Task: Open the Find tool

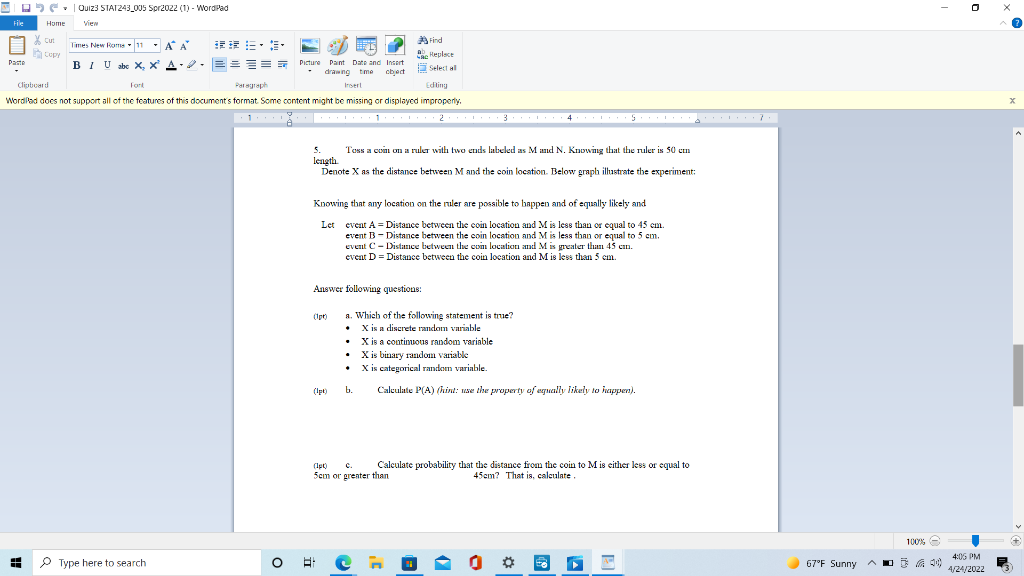Action: pyautogui.click(x=427, y=40)
